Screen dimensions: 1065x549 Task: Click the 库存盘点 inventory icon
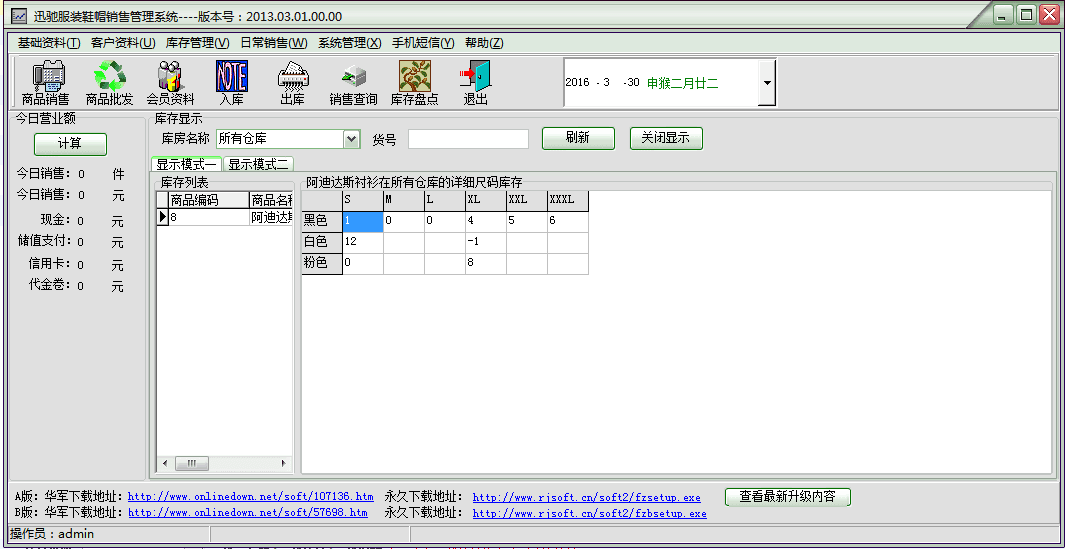coord(414,82)
